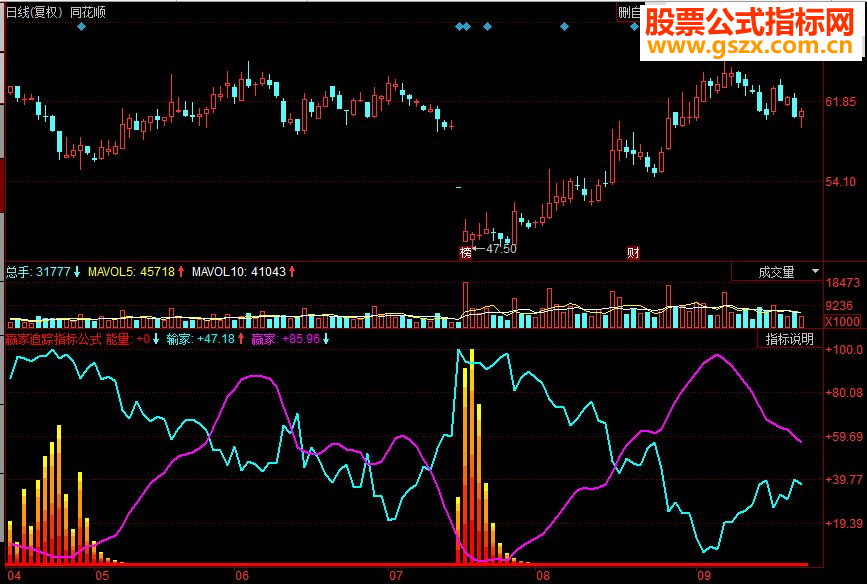Click the +59.69 indicator axis label
Screen dimensions: 867x584
pos(844,436)
